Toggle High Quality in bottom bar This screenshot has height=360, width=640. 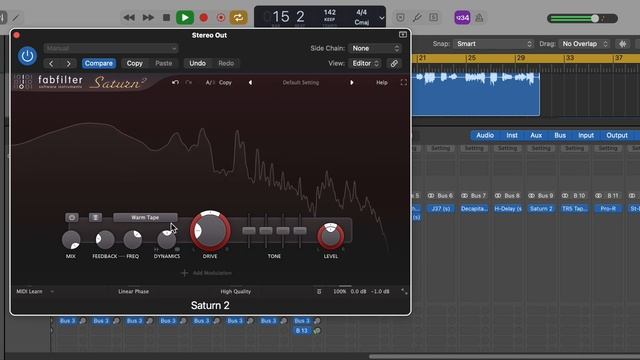pos(236,291)
